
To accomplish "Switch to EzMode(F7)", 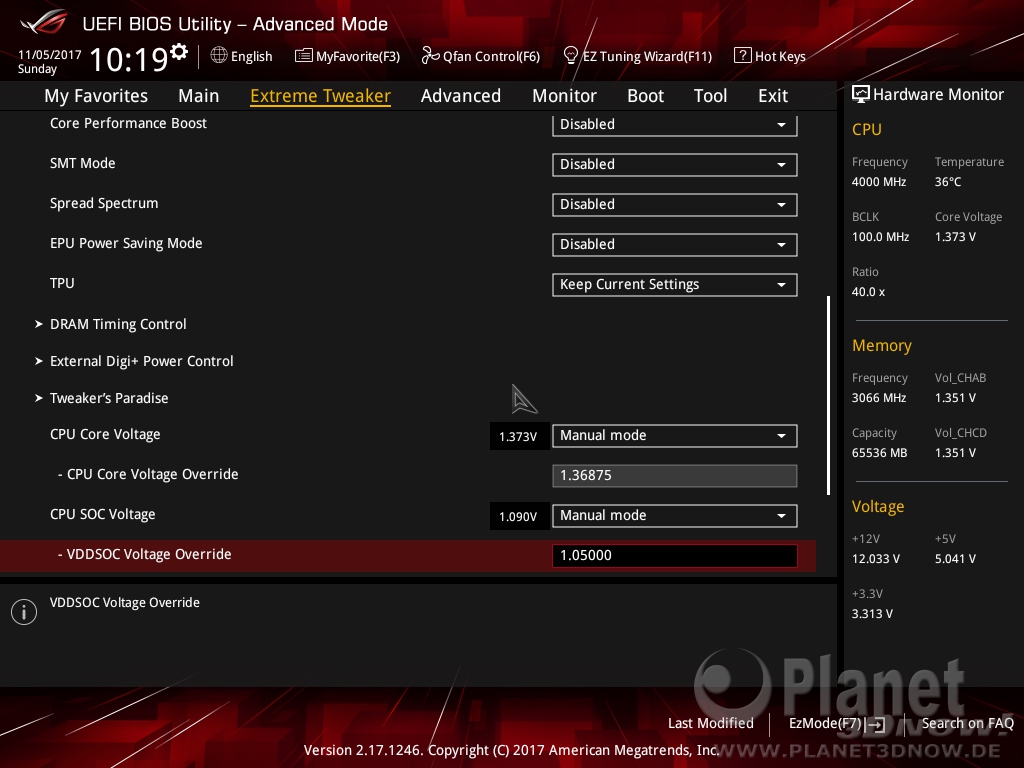I will 837,724.
